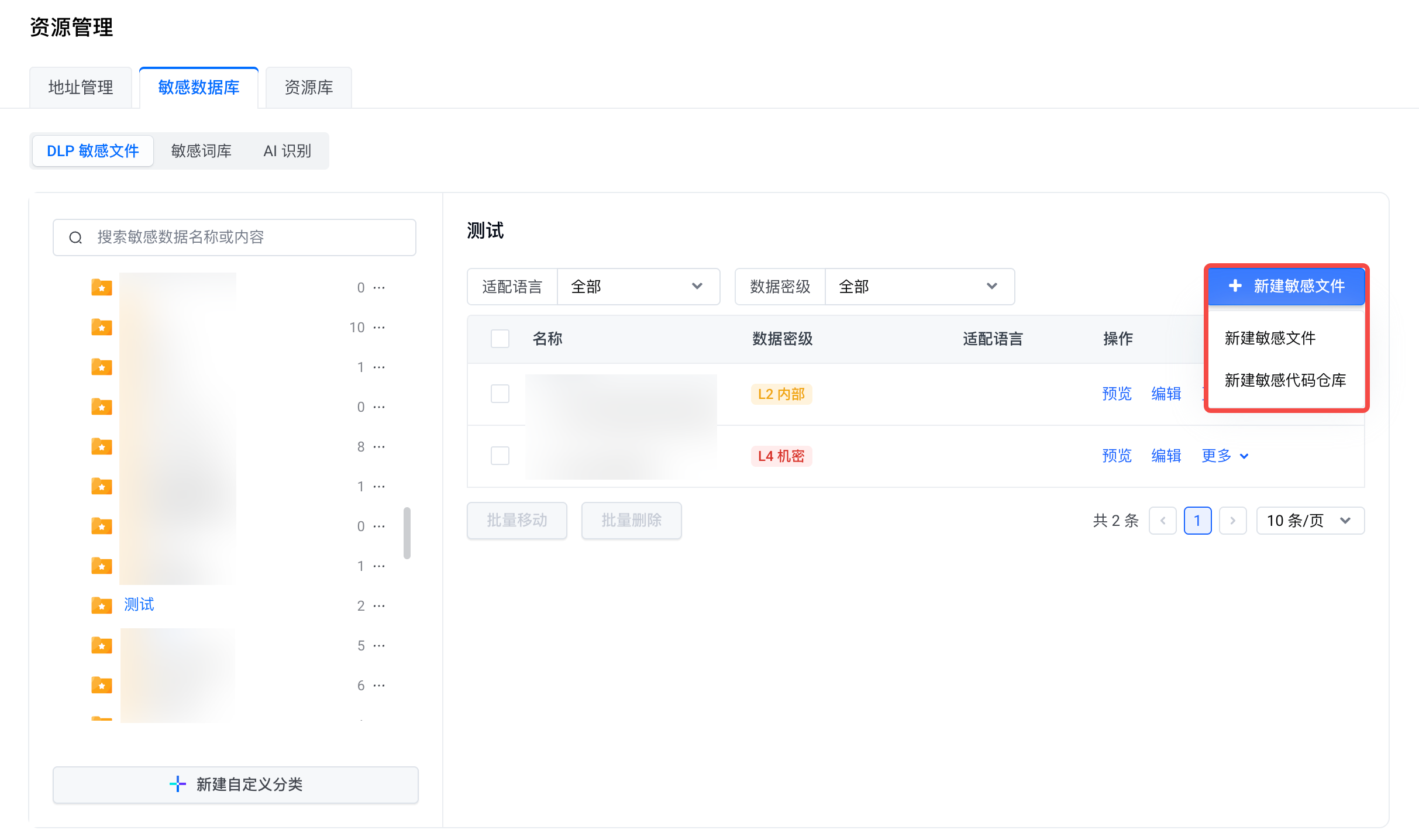The height and width of the screenshot is (840, 1419).
Task: Click the L4 机密 level tag
Action: click(781, 456)
